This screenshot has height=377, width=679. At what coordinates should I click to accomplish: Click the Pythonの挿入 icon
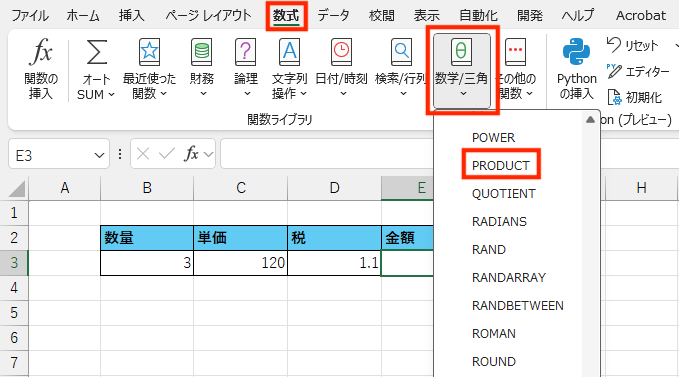(x=576, y=52)
